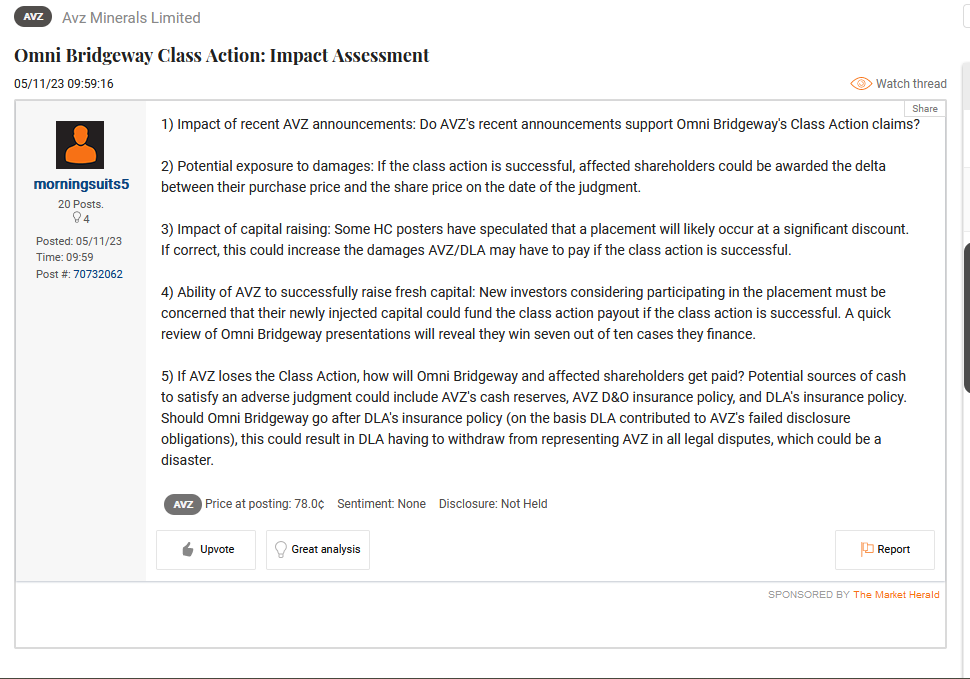The width and height of the screenshot is (970, 679).
Task: Open the Share tab on post
Action: pos(924,108)
